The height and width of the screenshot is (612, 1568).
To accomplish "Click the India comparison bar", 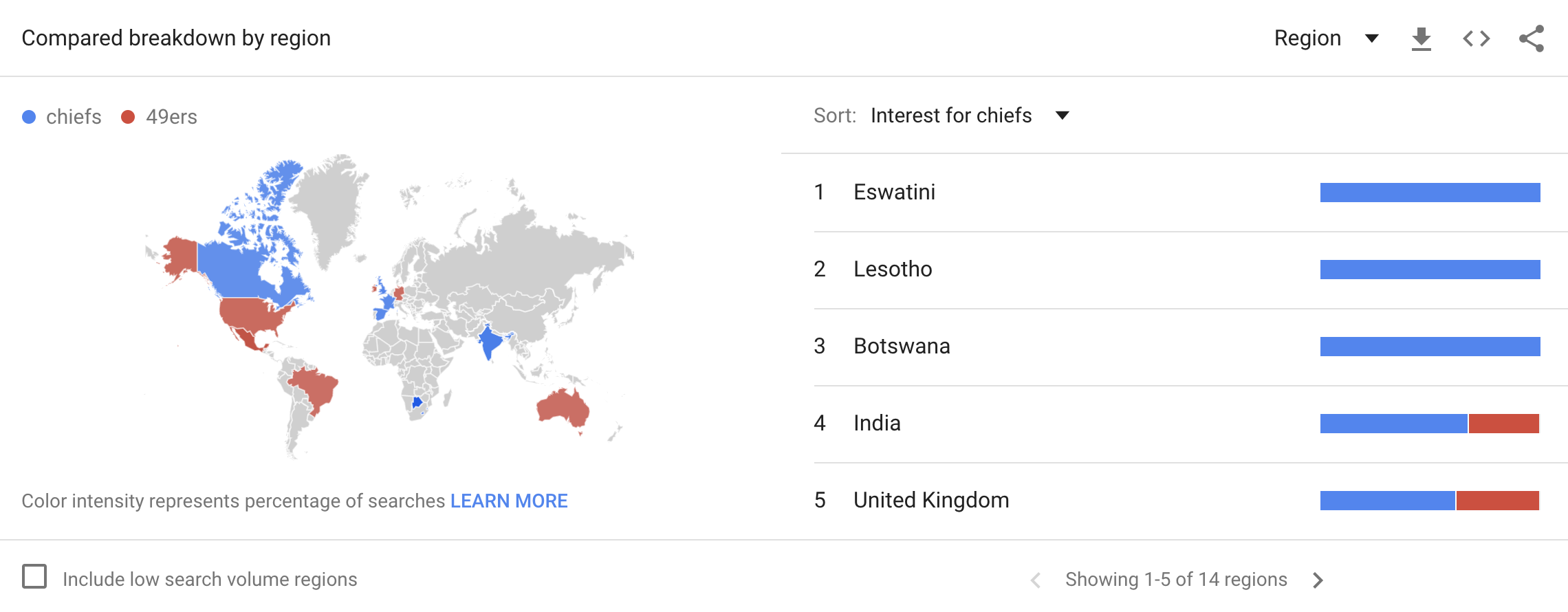I will click(1429, 424).
